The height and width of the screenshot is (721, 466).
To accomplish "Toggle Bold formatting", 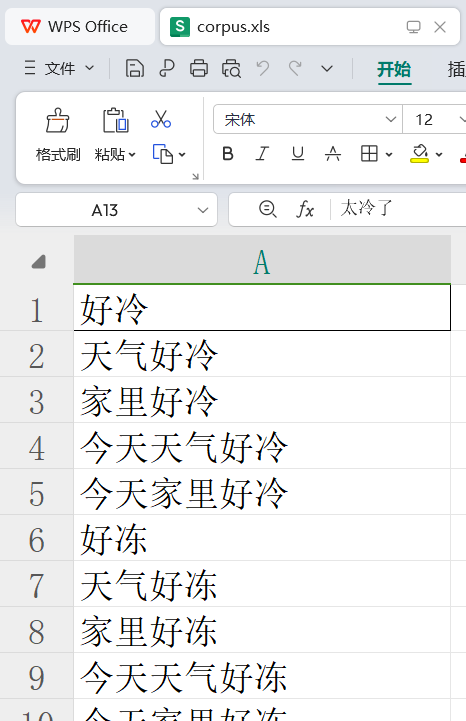I will (228, 153).
